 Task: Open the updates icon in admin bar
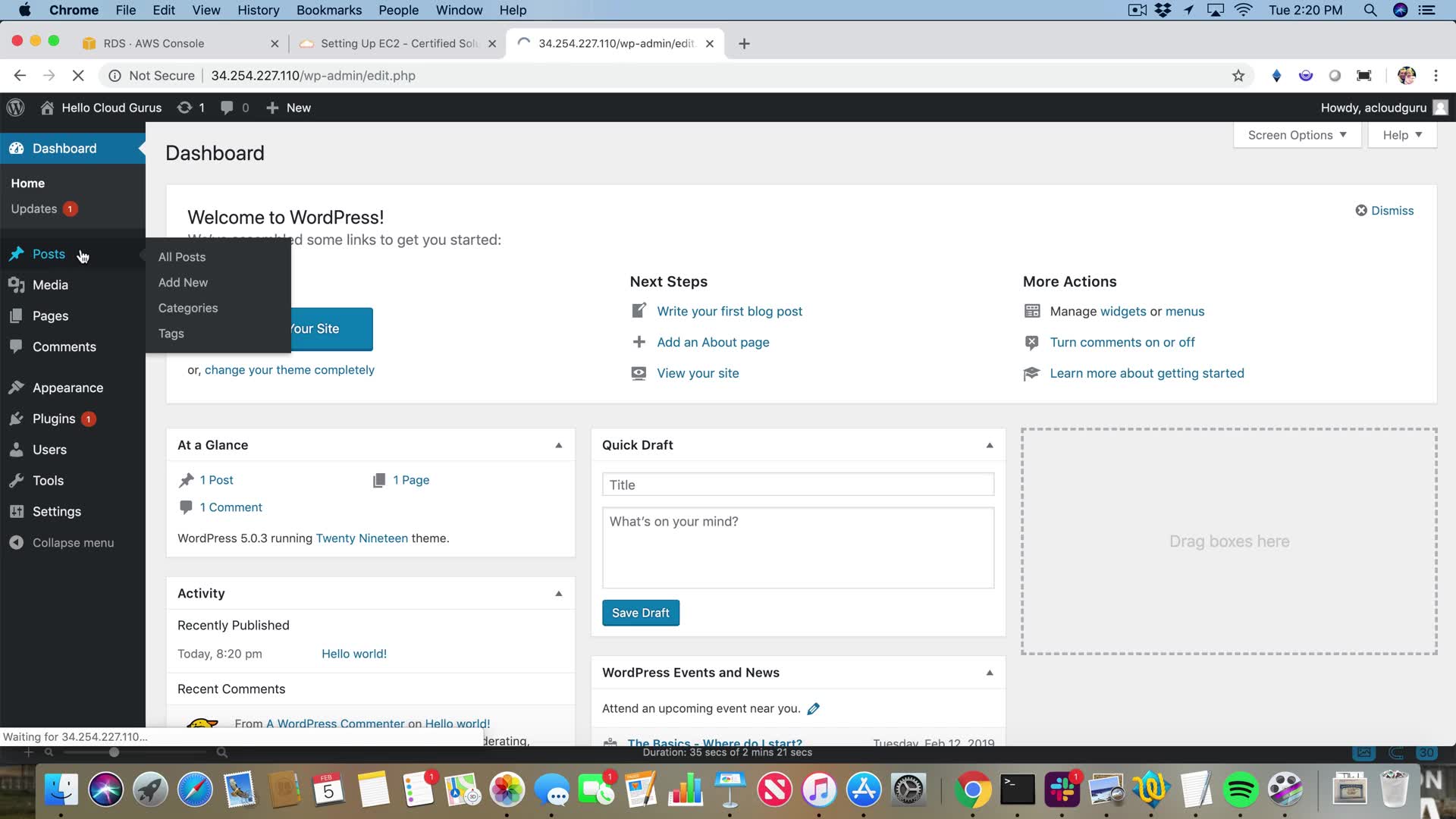coord(184,108)
